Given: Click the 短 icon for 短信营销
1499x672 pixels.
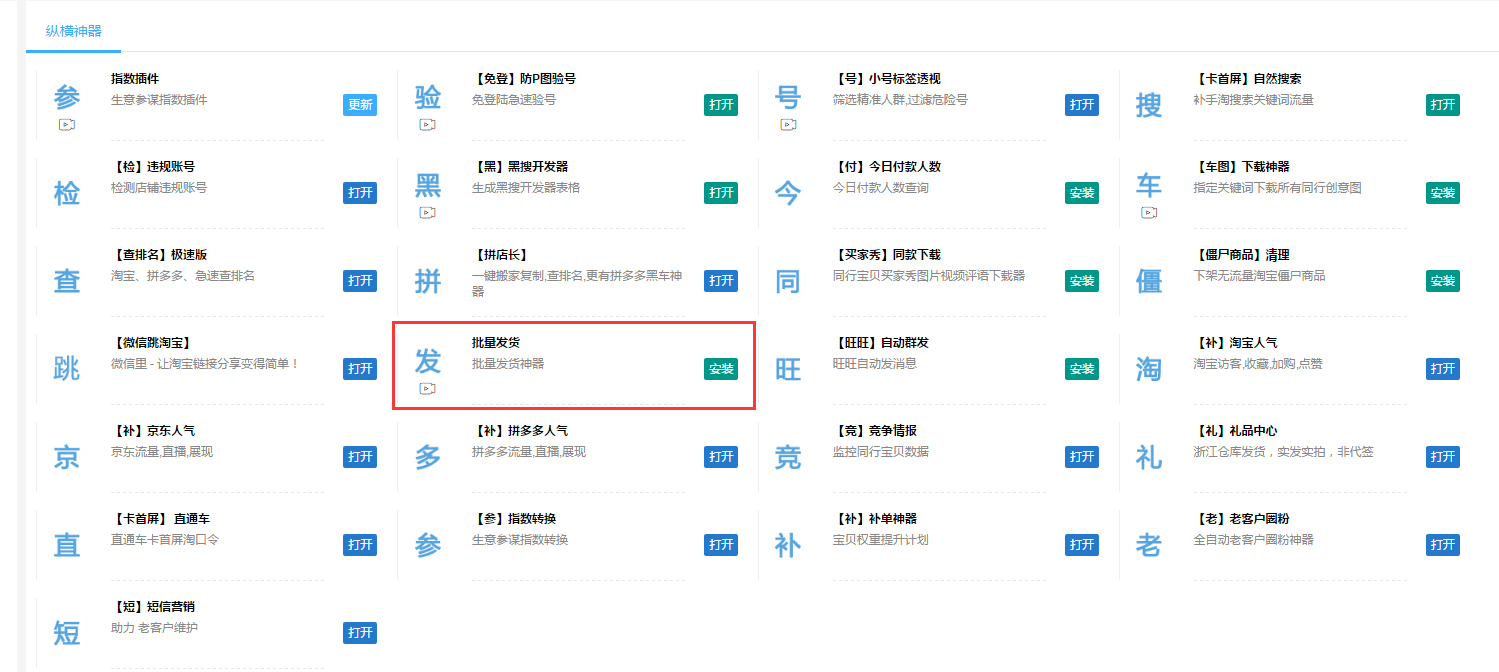Looking at the screenshot, I should 67,633.
